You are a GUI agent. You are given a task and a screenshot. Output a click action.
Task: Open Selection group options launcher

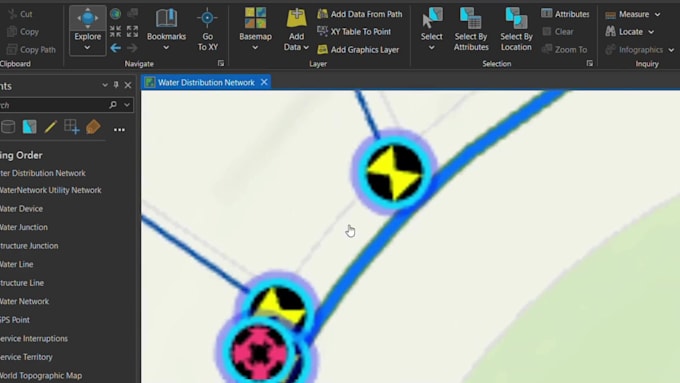click(x=589, y=63)
